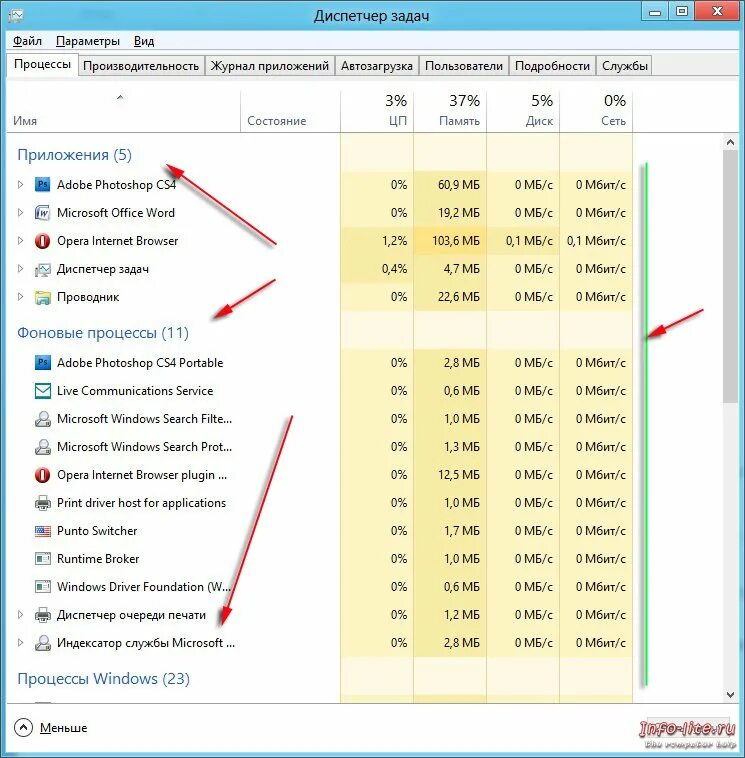Click the Диспетчер очереди печати printer icon
Screen dimensions: 745x758
point(43,615)
